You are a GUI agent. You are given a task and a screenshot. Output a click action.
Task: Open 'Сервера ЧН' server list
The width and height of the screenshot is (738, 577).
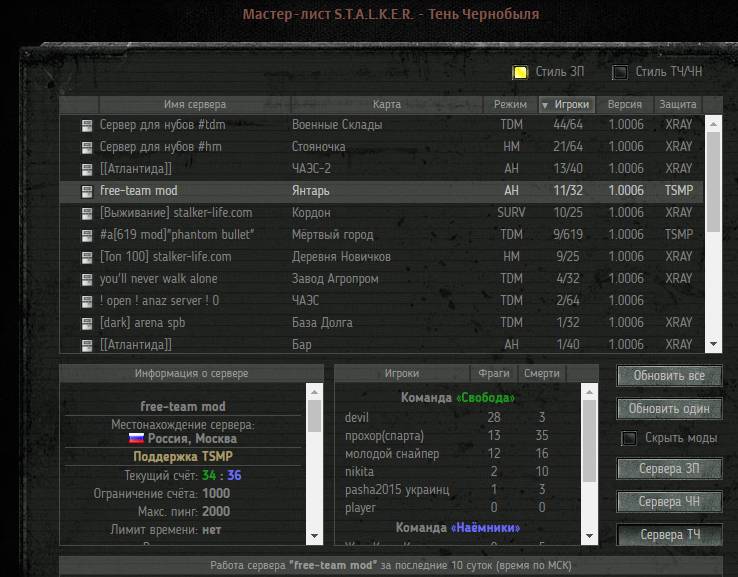pos(669,502)
